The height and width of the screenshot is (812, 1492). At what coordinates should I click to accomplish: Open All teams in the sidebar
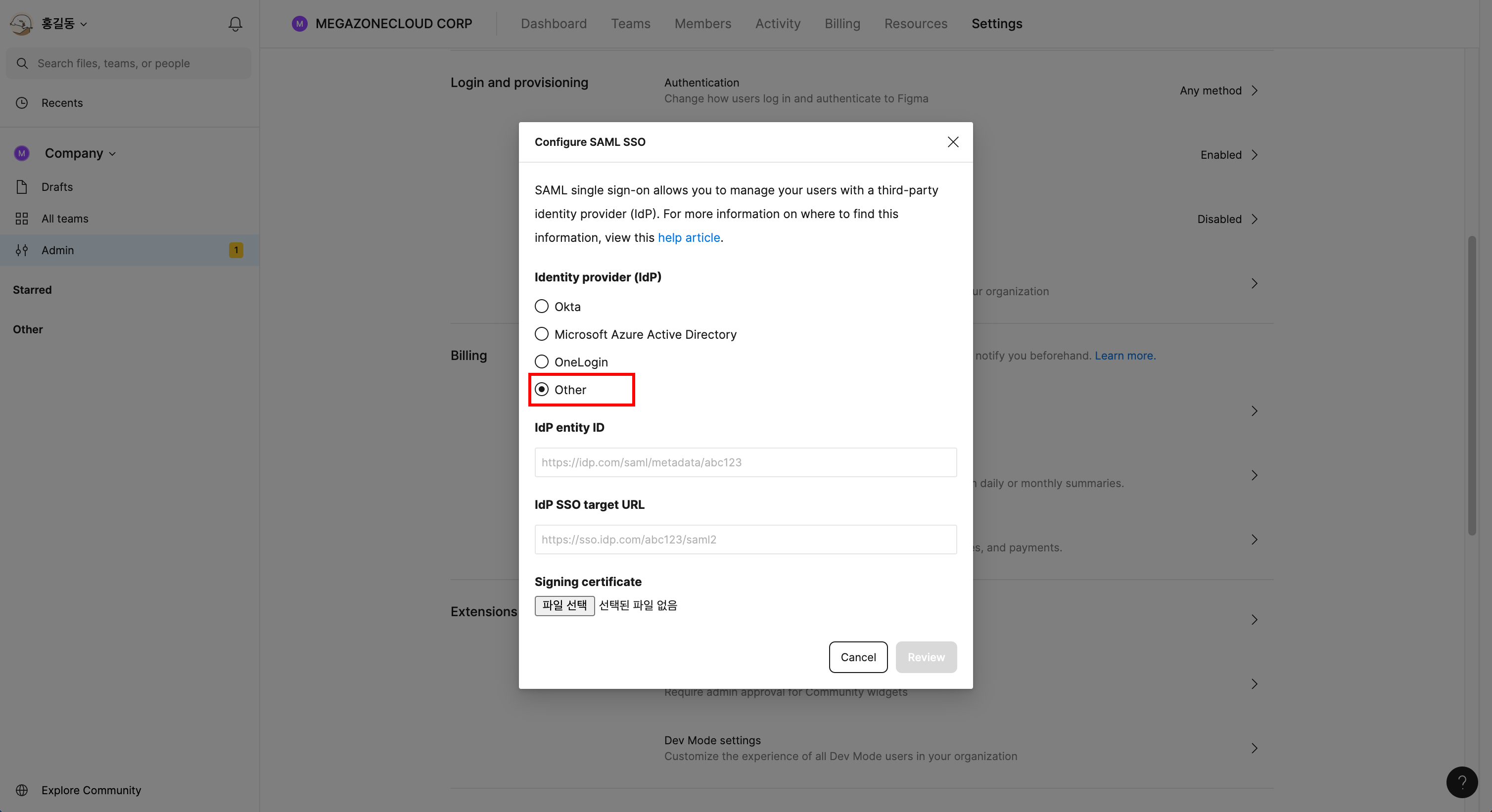[x=130, y=219]
